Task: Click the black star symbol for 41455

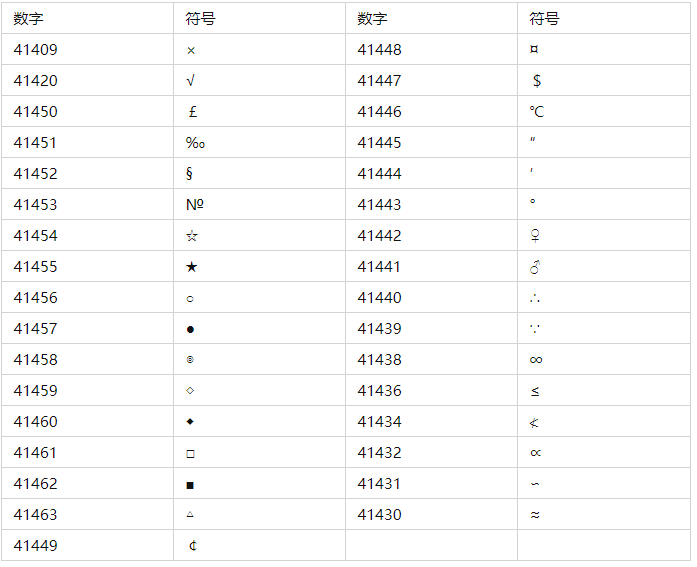Action: [x=192, y=267]
